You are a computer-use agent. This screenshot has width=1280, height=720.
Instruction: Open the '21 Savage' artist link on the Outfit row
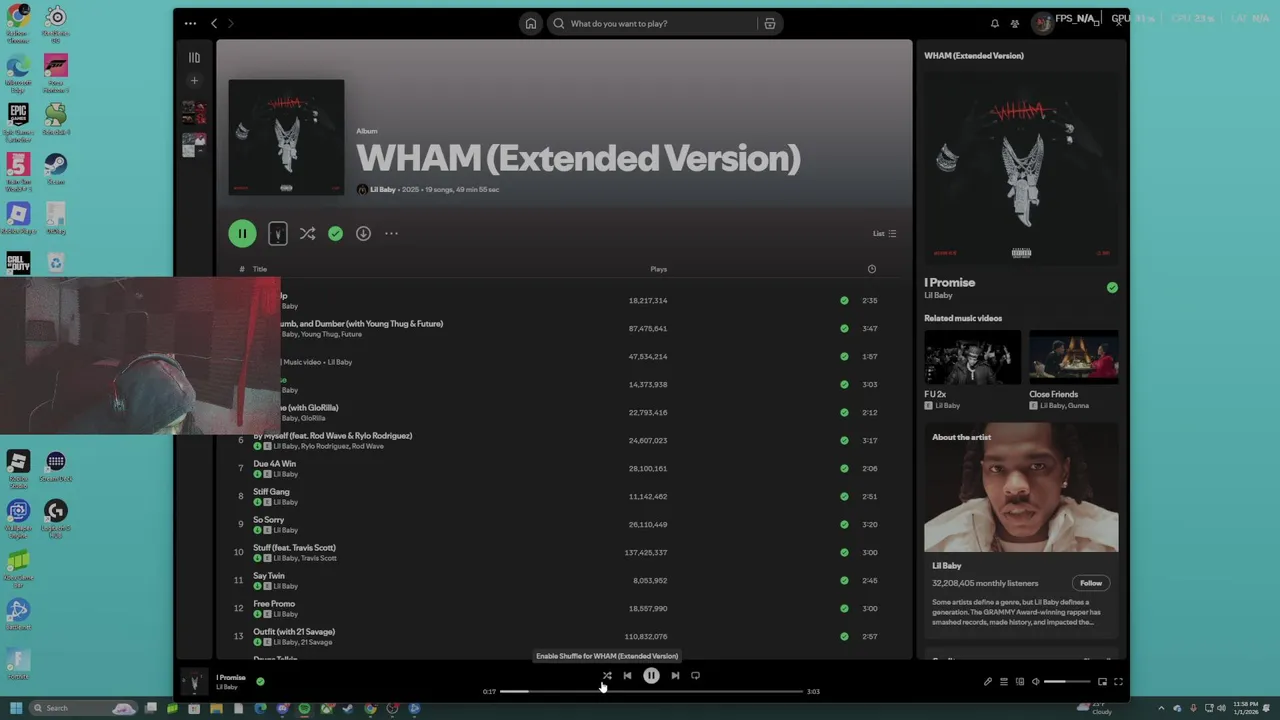(x=315, y=642)
